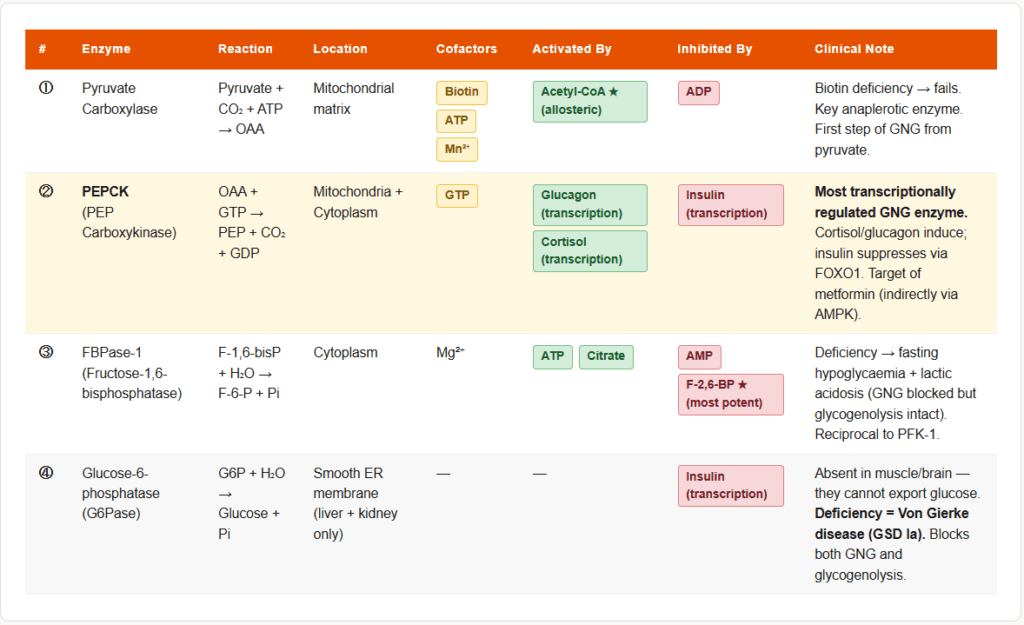Click the Cortisol (transcription) activator tag

pos(589,251)
